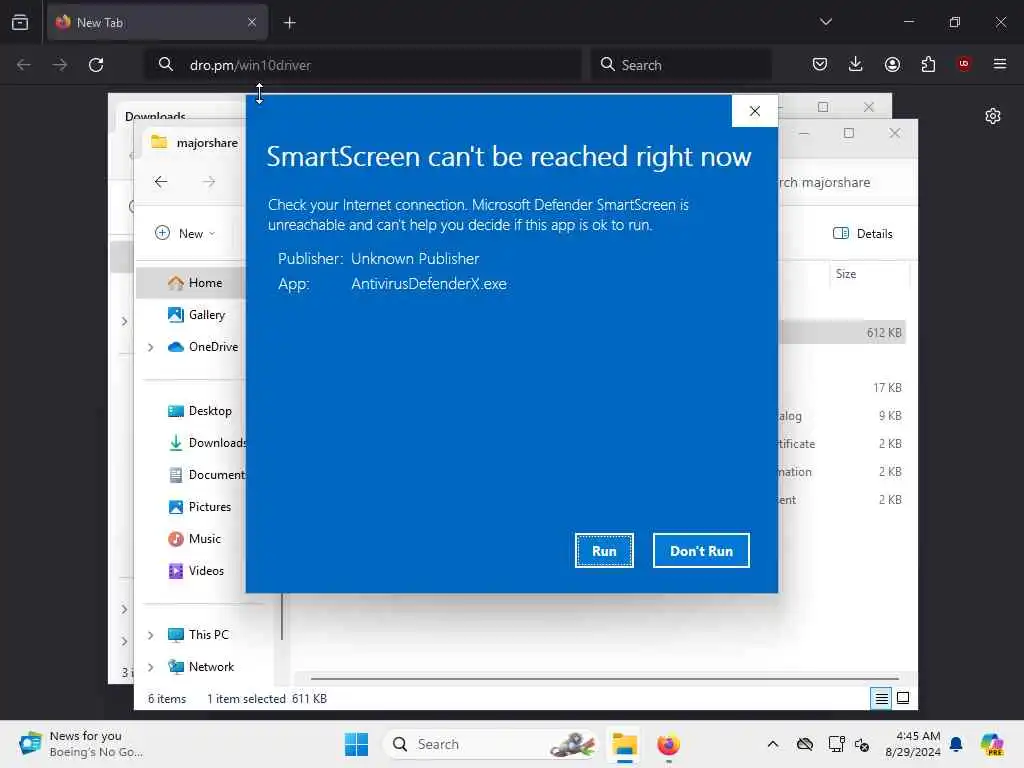
Task: Open Firefox application hamburger menu
Action: point(1000,64)
